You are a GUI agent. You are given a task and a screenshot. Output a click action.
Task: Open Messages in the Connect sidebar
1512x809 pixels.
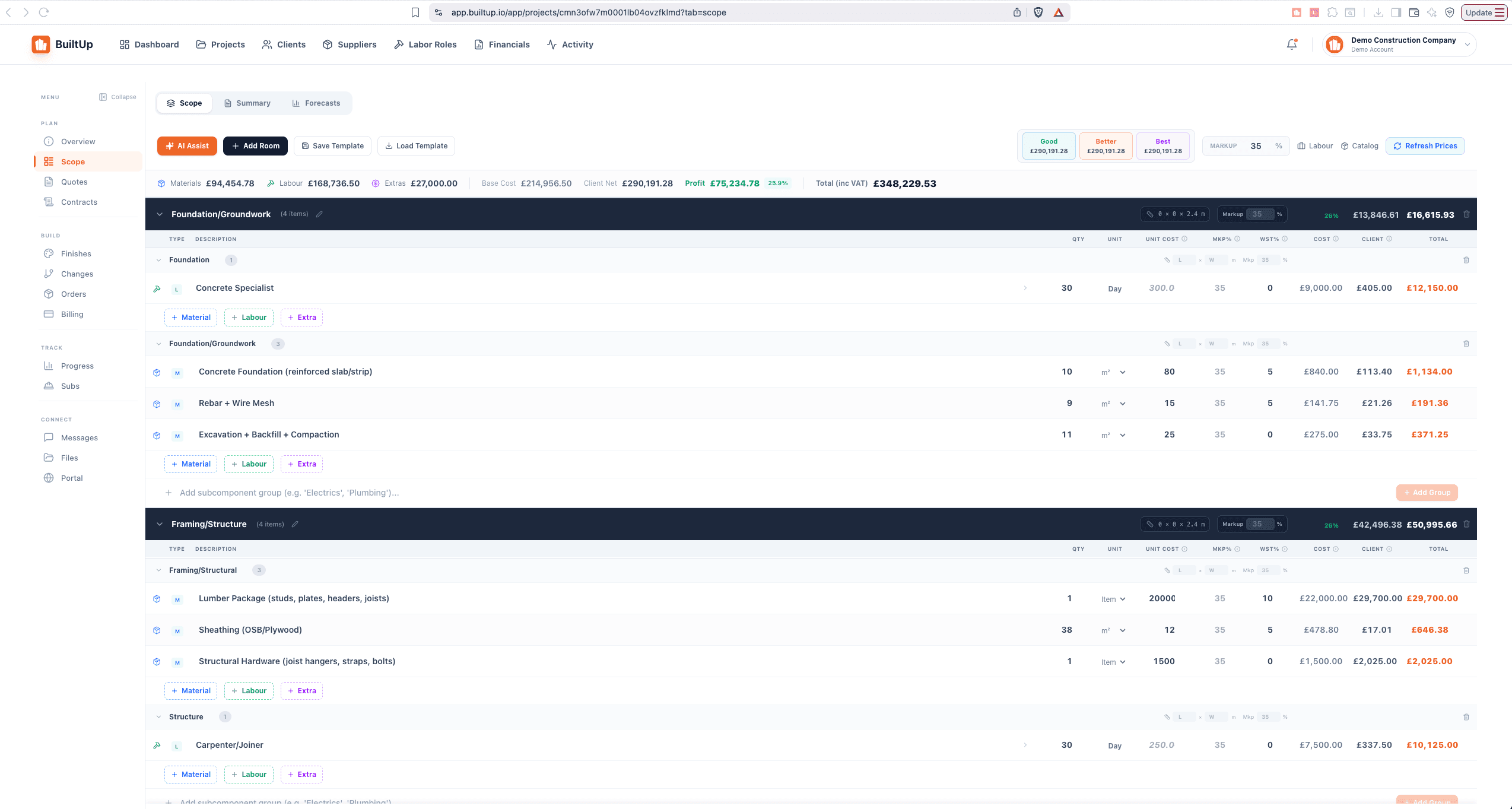[x=79, y=437]
